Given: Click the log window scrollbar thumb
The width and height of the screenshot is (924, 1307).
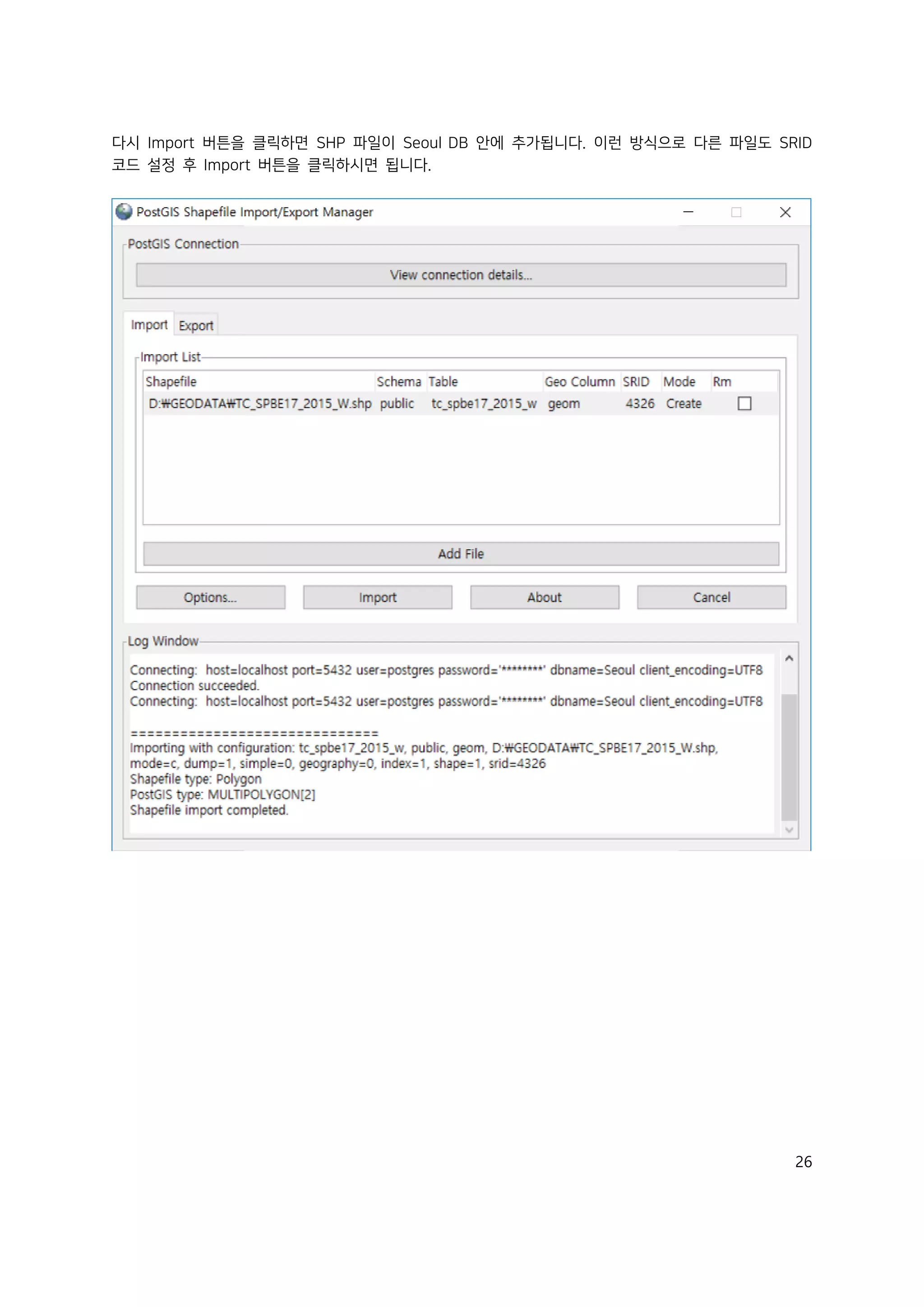Looking at the screenshot, I should point(789,757).
